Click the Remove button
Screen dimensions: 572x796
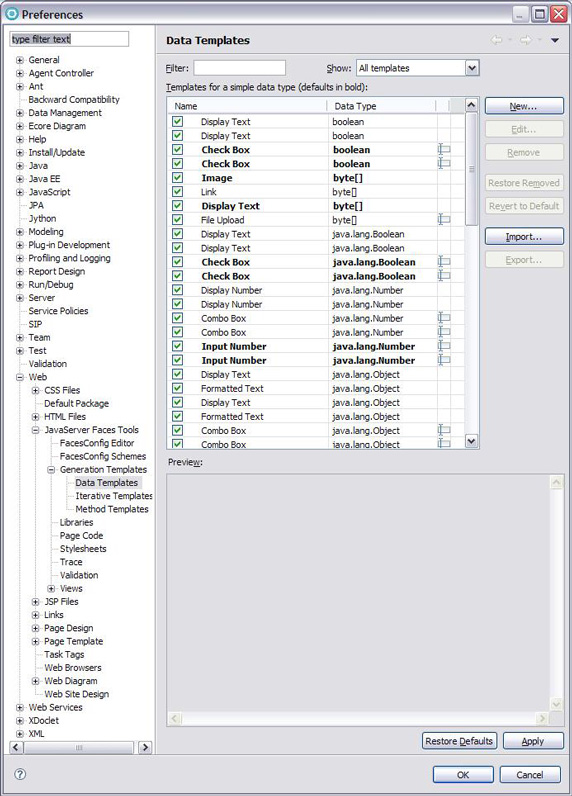click(x=524, y=152)
